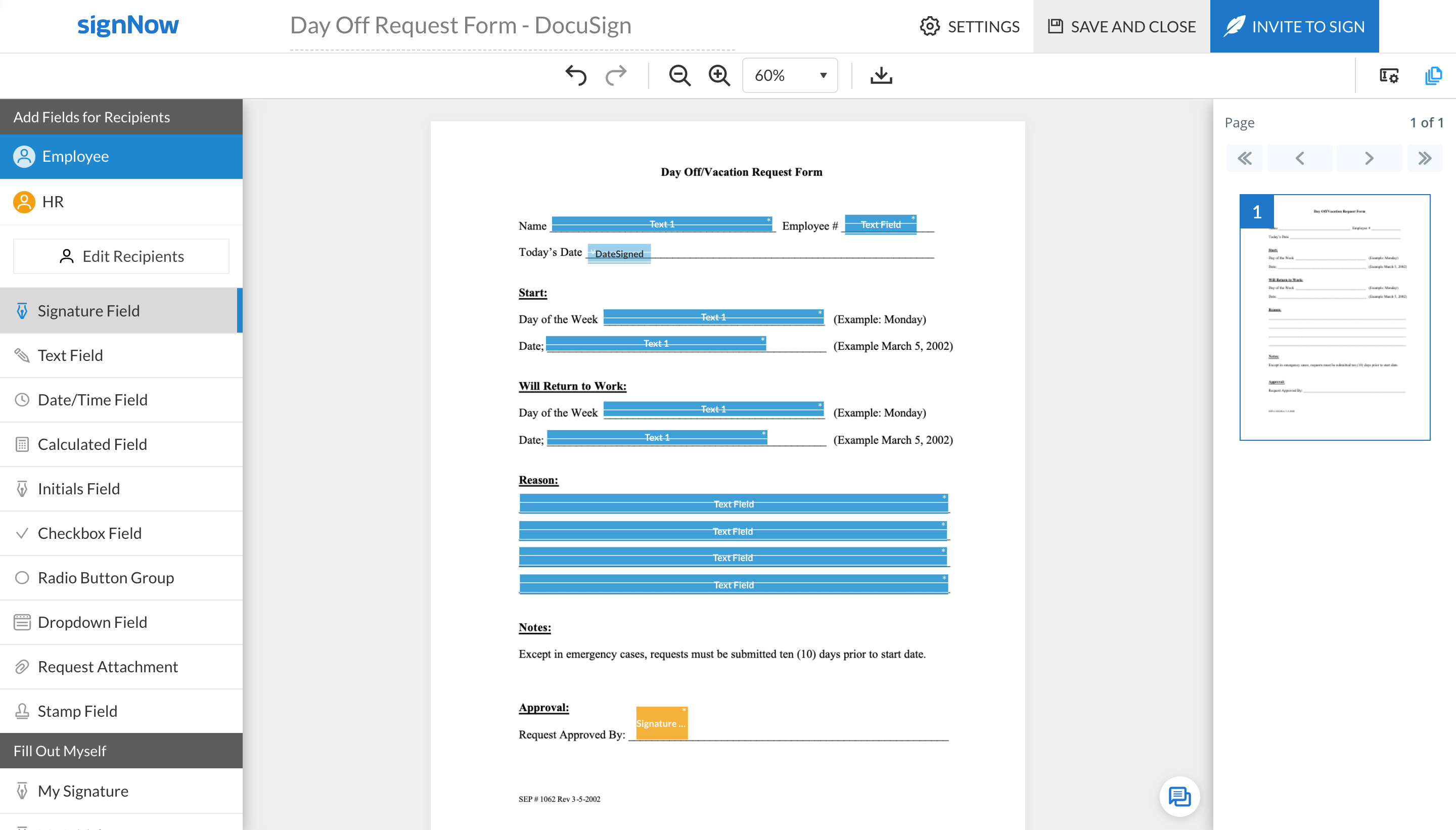
Task: Select the page 1 thumbnail
Action: (x=1334, y=317)
